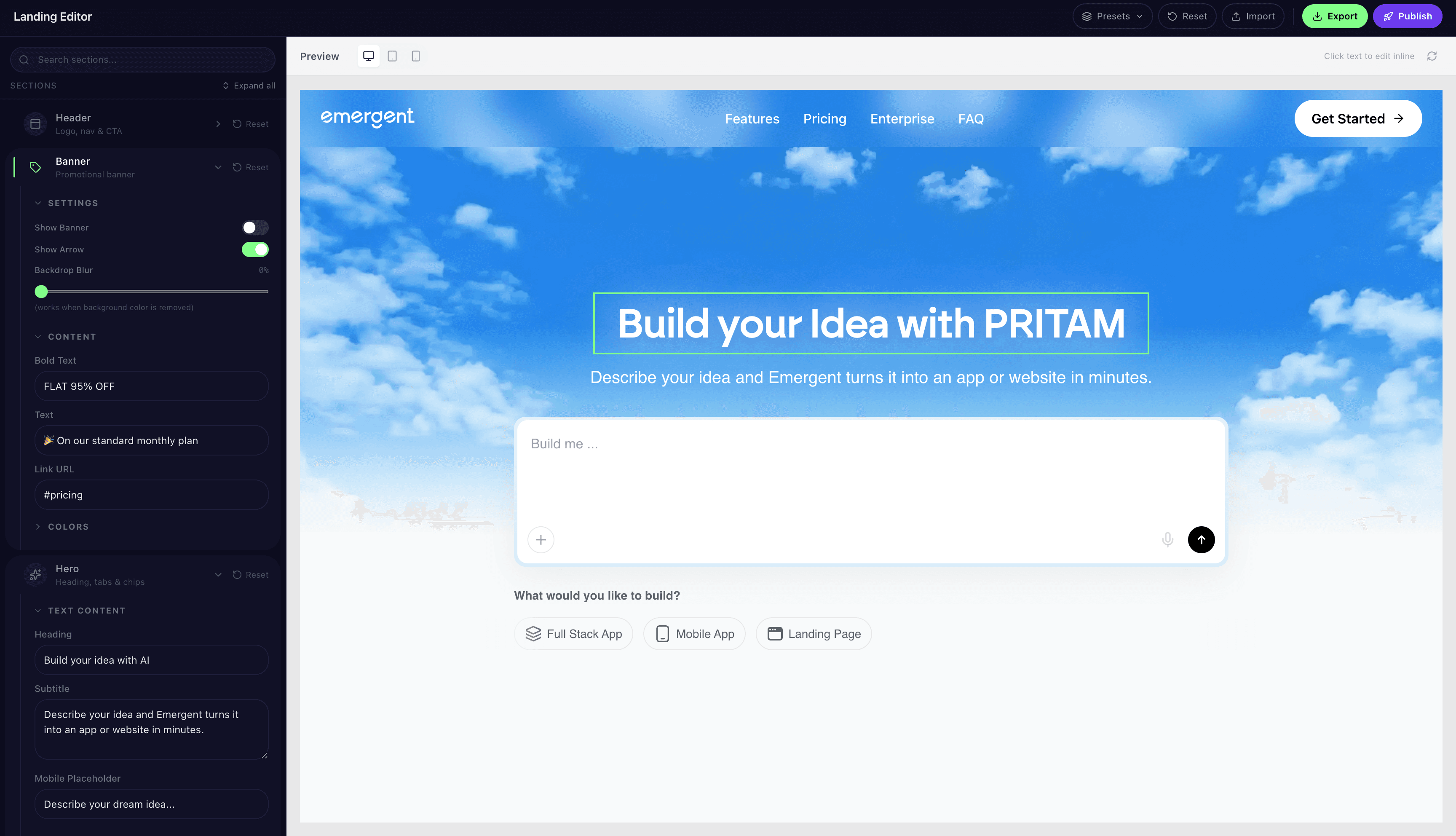Click the send arrow in the prompt box
Image resolution: width=1456 pixels, height=836 pixels.
point(1202,540)
